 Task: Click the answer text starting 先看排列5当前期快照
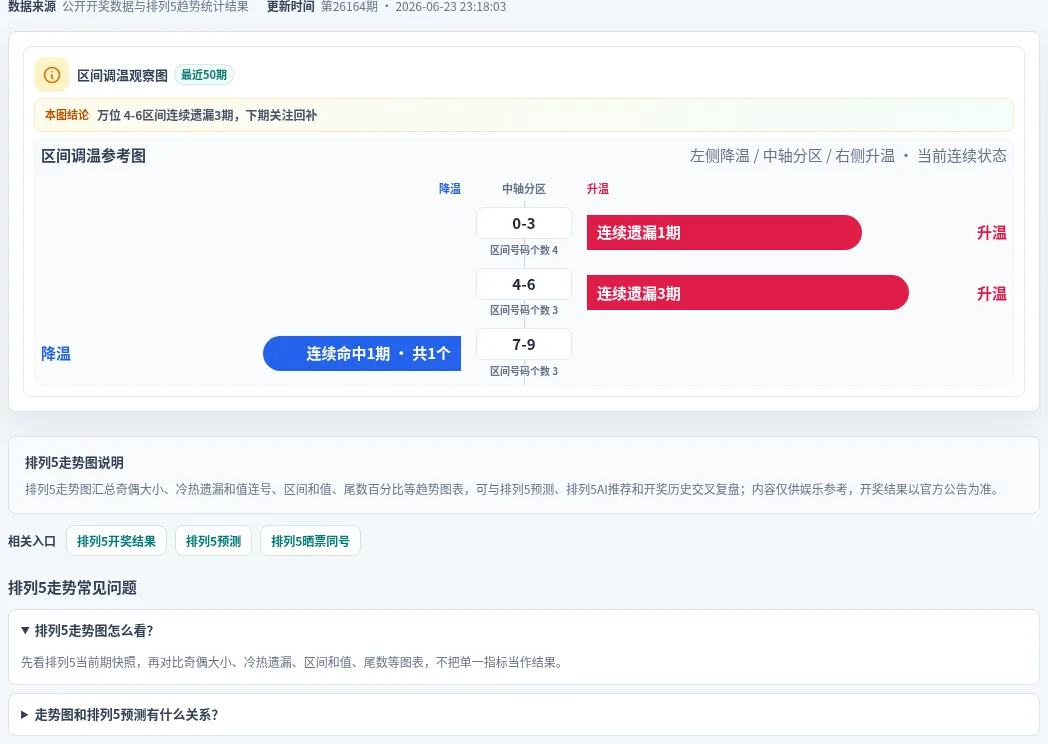coord(293,662)
